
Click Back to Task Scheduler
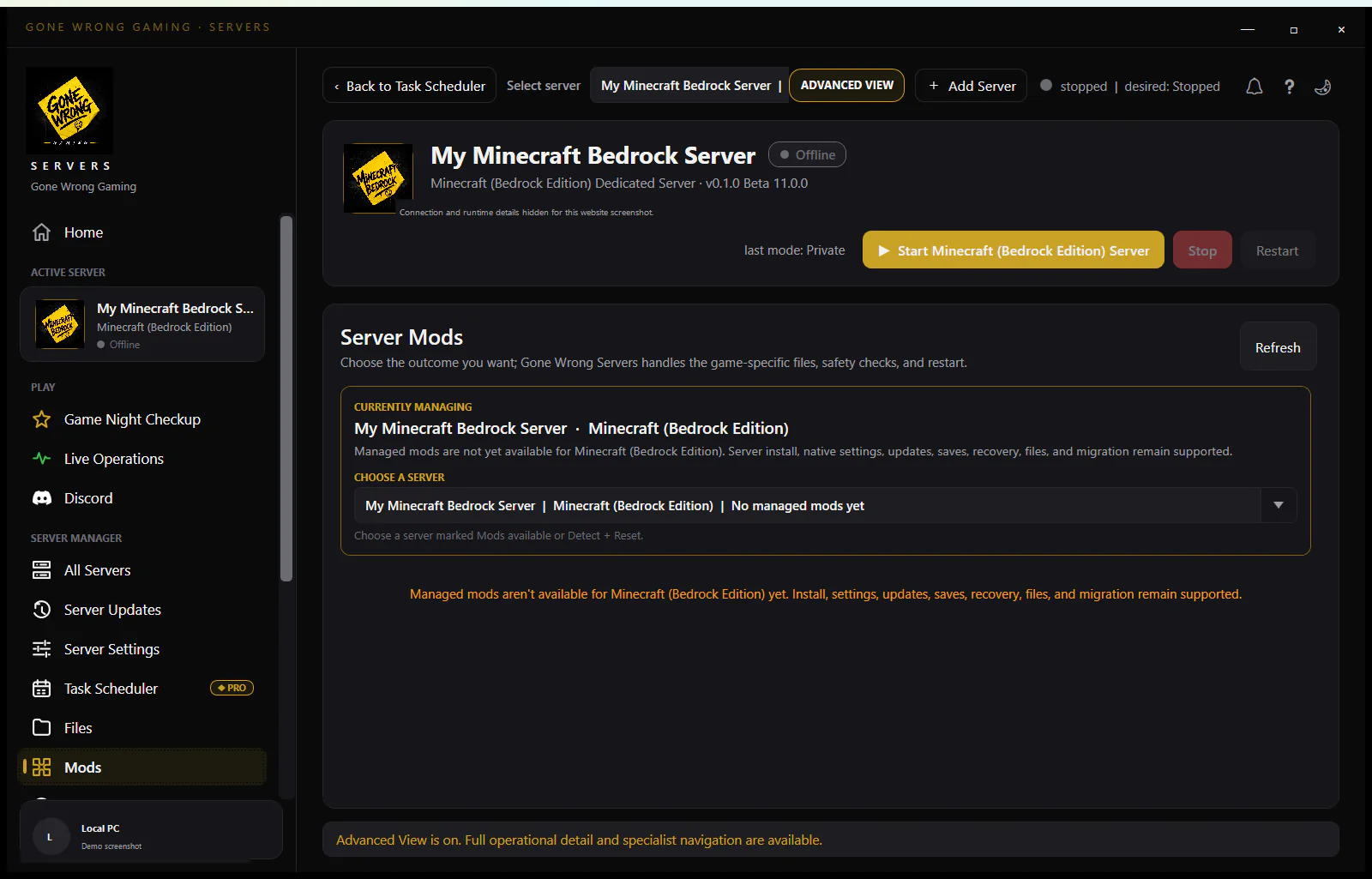click(409, 86)
